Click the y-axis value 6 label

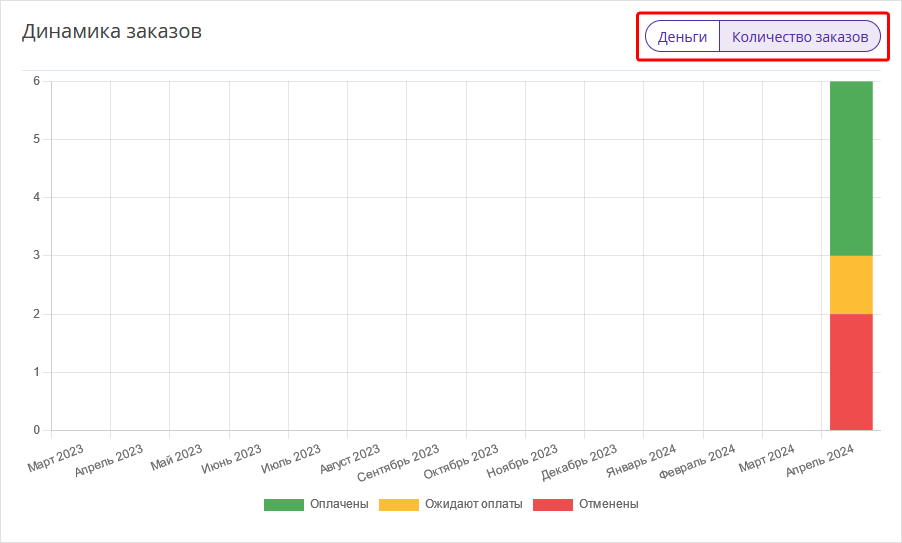point(37,81)
